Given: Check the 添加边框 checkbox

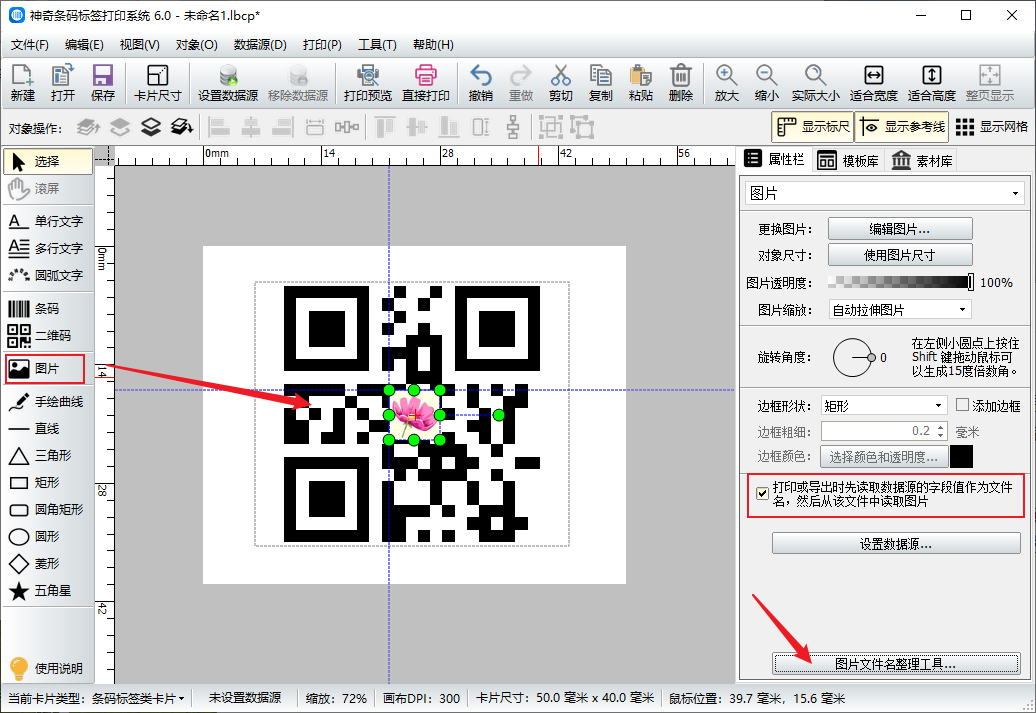Looking at the screenshot, I should point(963,405).
